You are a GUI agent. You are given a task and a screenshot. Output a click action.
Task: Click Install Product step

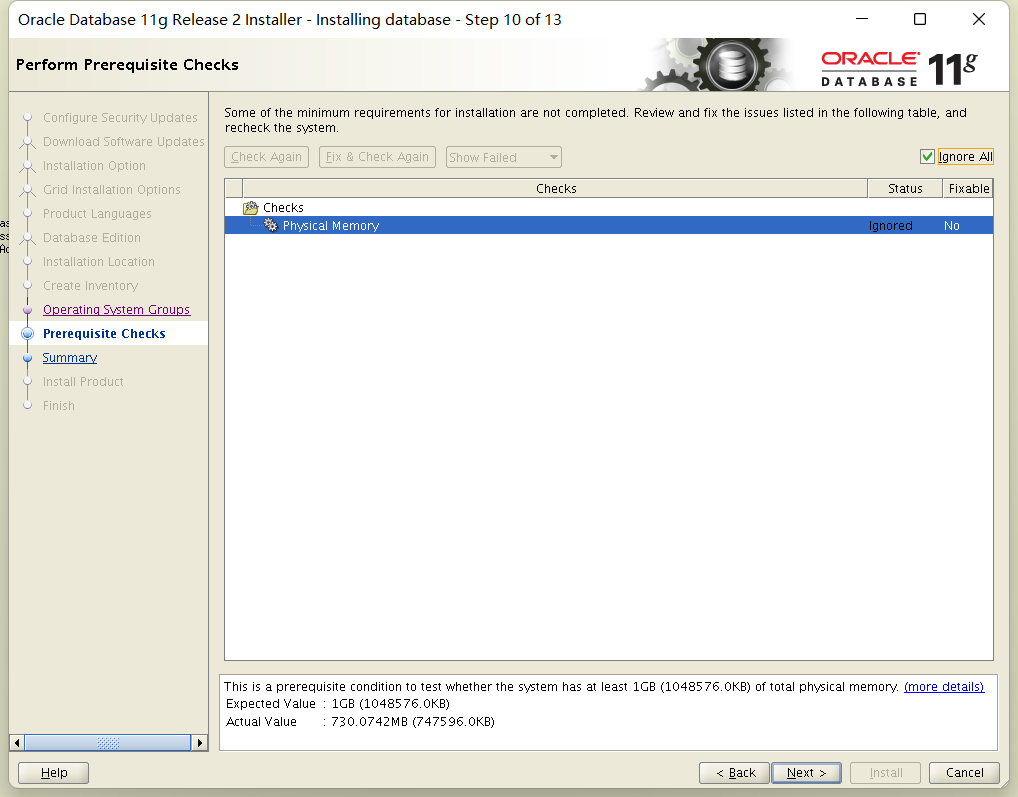tap(83, 382)
